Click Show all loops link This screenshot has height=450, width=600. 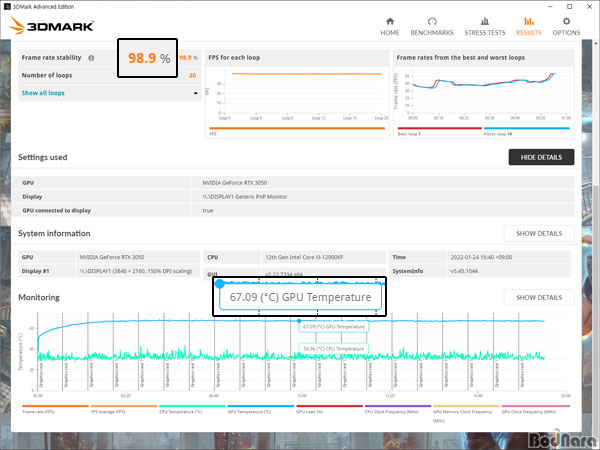[x=43, y=93]
